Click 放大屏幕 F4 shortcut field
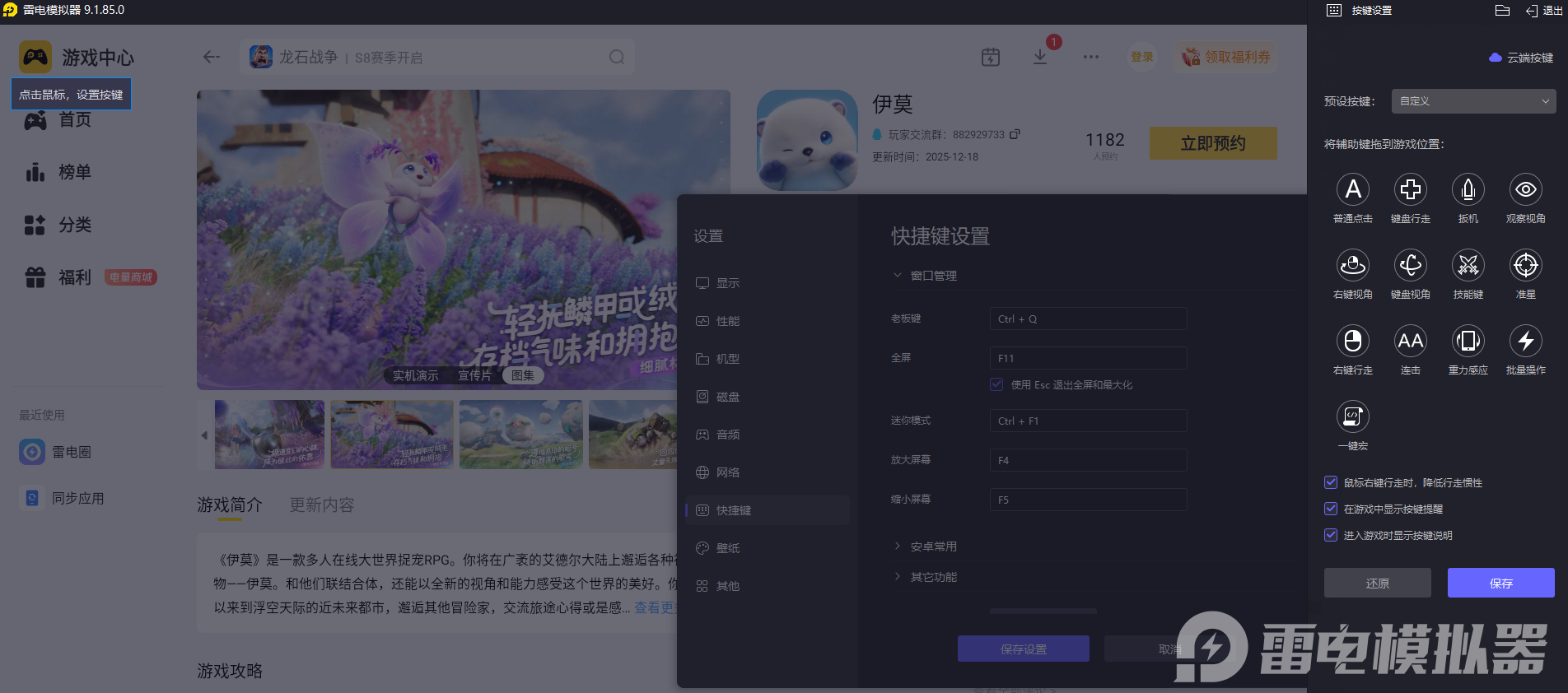This screenshot has width=1568, height=693. pos(1088,460)
